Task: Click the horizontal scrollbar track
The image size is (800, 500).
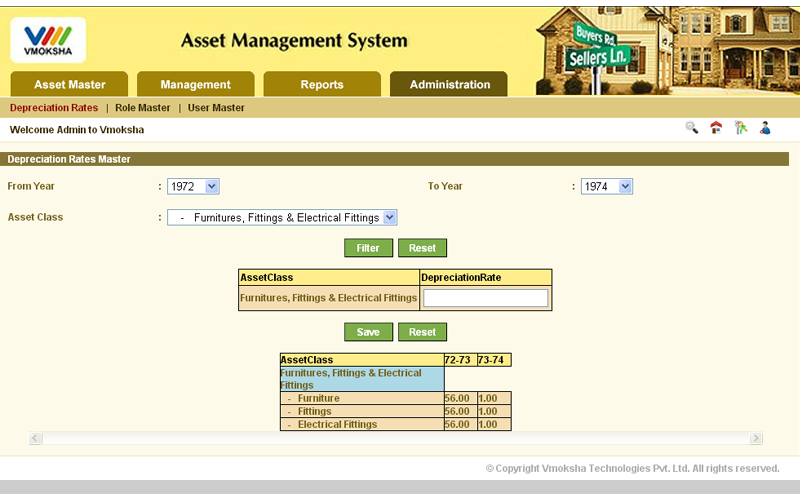Action: [x=395, y=438]
